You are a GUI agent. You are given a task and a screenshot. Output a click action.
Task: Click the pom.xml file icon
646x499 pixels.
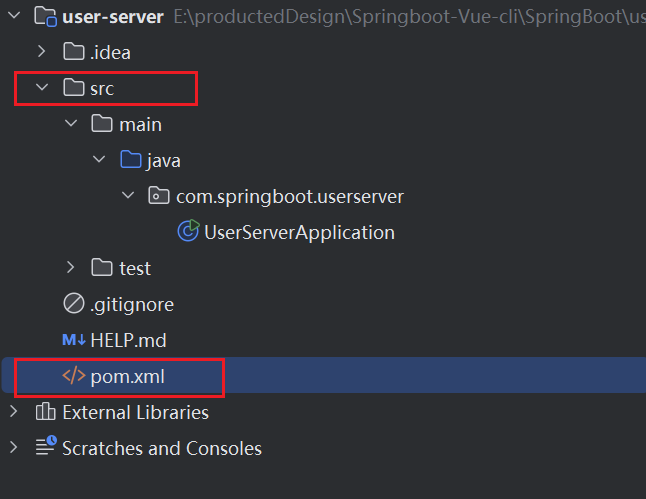tap(74, 377)
